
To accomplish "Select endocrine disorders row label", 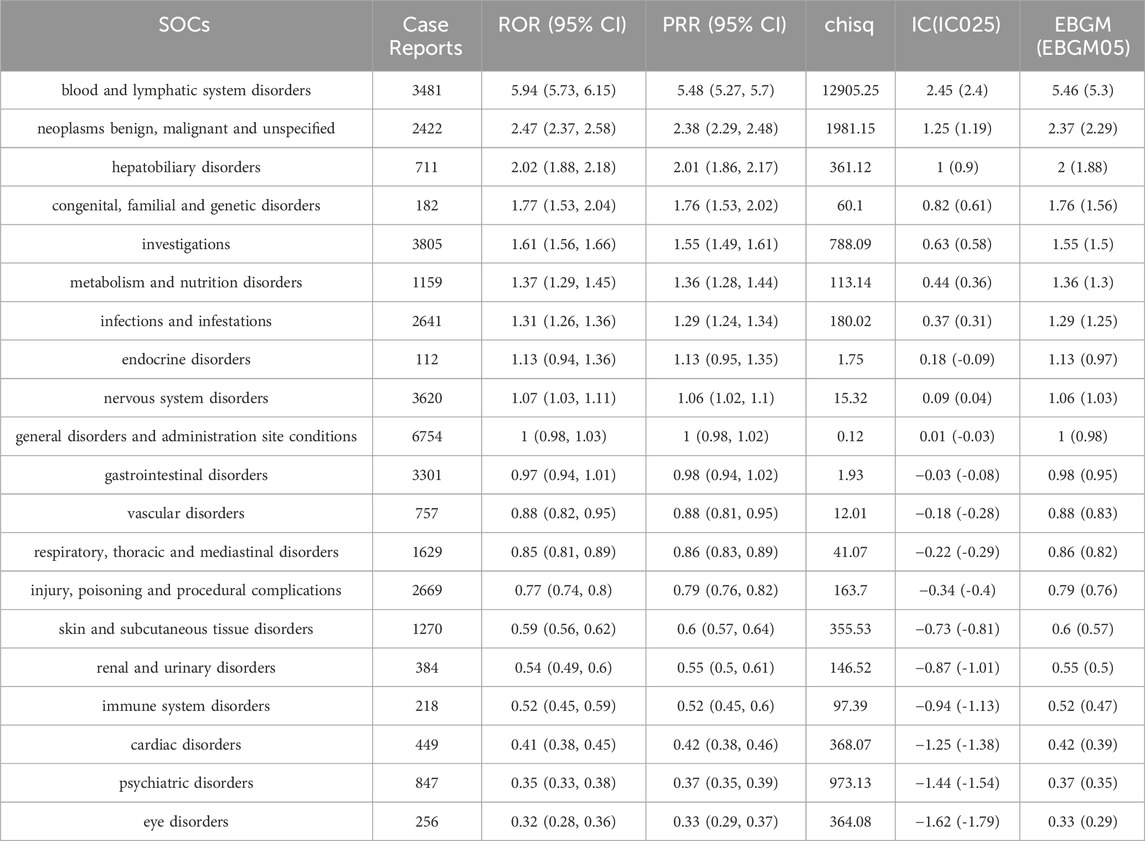I will [185, 360].
